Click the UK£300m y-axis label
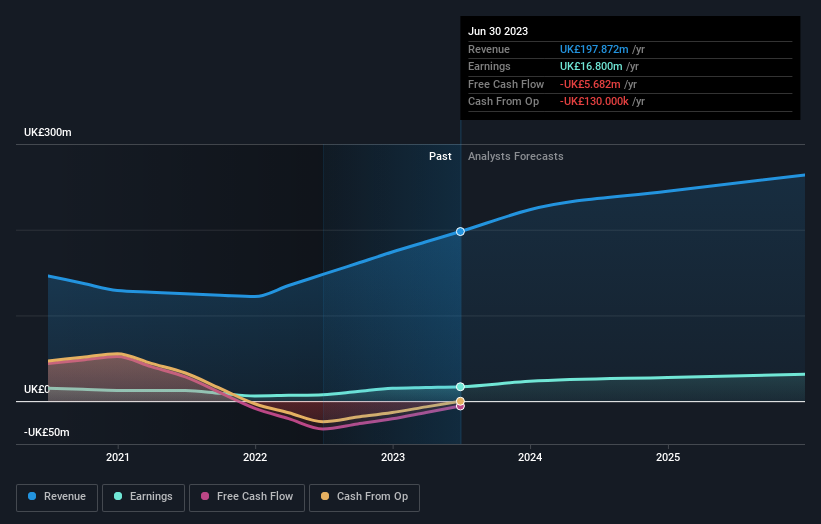The width and height of the screenshot is (821, 524). 48,132
